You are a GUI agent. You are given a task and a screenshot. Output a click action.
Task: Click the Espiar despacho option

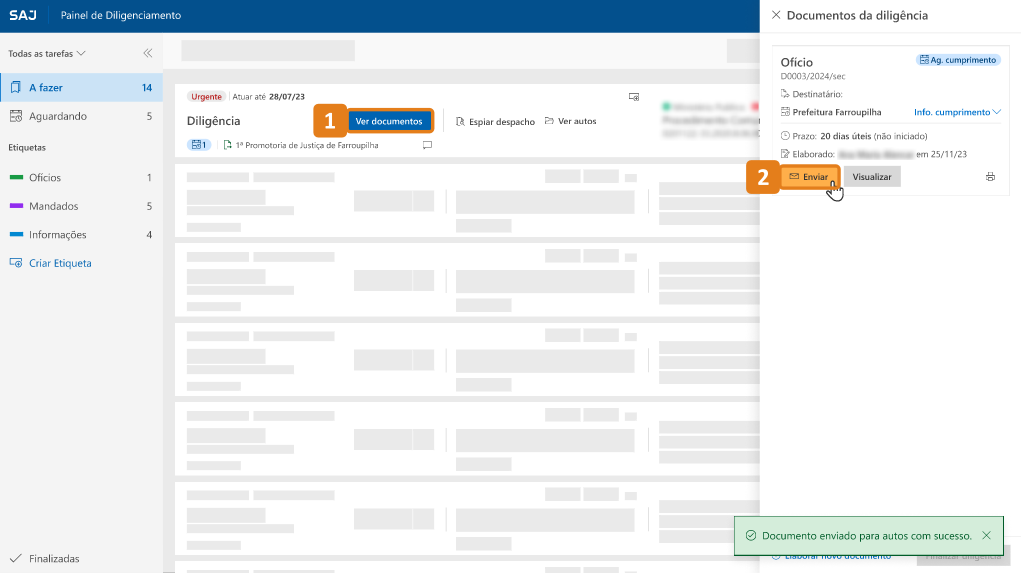pyautogui.click(x=495, y=121)
